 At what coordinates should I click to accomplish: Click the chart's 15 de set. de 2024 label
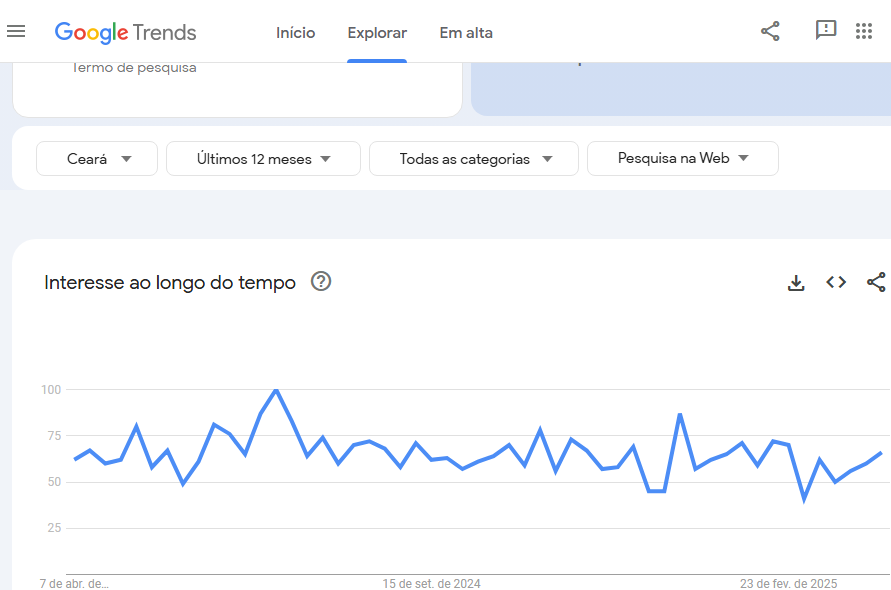tap(431, 584)
